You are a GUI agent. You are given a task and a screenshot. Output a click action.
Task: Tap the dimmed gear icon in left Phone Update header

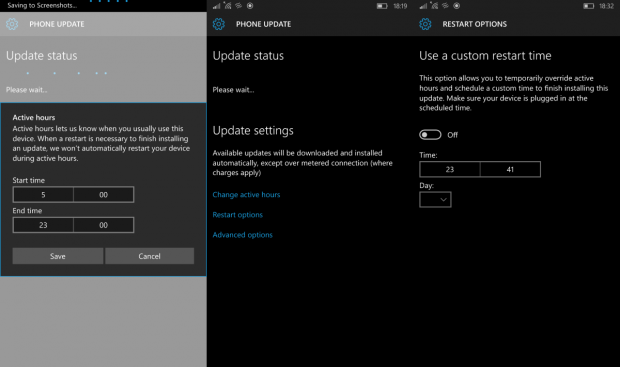click(x=12, y=24)
